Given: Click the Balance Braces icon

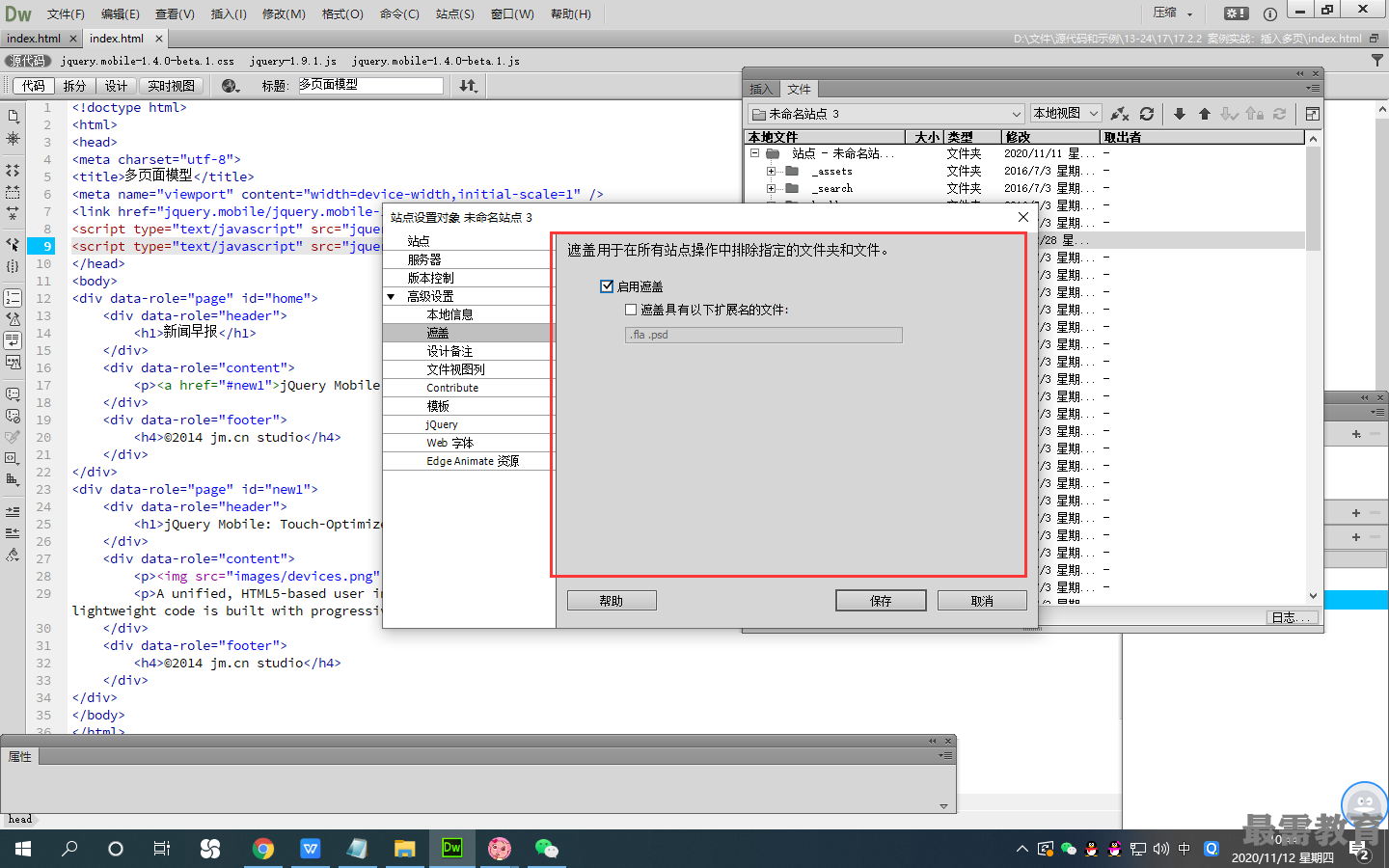Looking at the screenshot, I should [13, 266].
